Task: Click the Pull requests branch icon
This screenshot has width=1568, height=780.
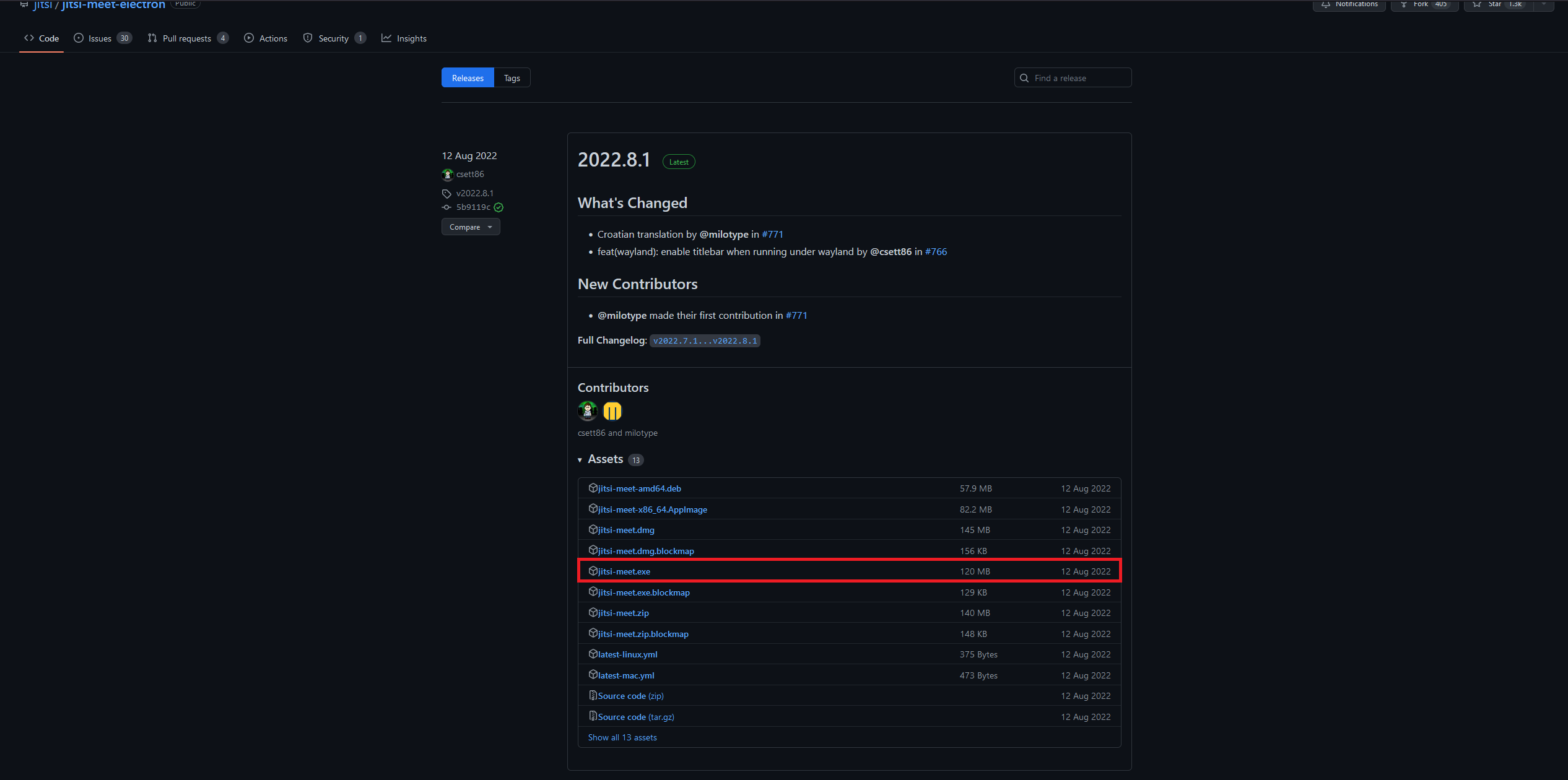Action: coord(152,38)
